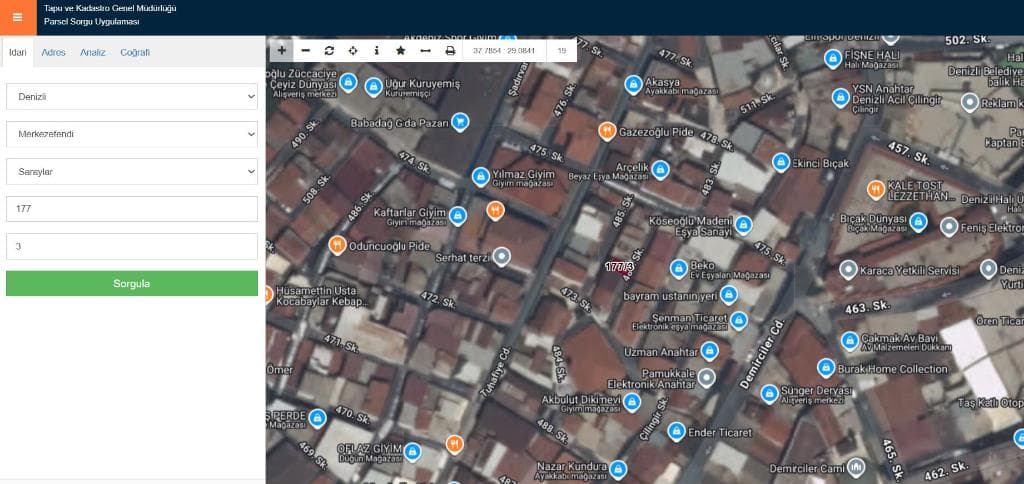Open the Denizli province dropdown
Viewport: 1024px width, 484px height.
point(132,97)
